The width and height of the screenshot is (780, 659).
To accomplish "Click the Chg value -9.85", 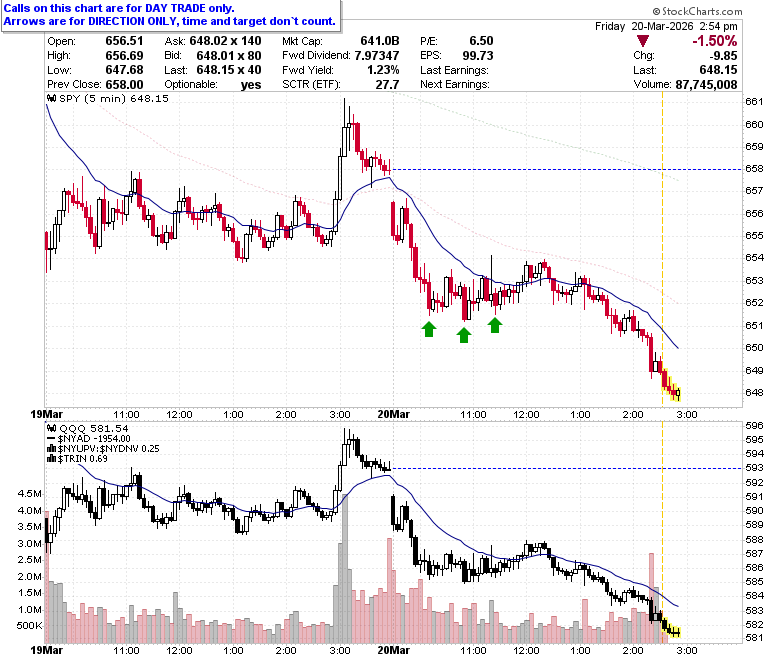I will (x=723, y=56).
